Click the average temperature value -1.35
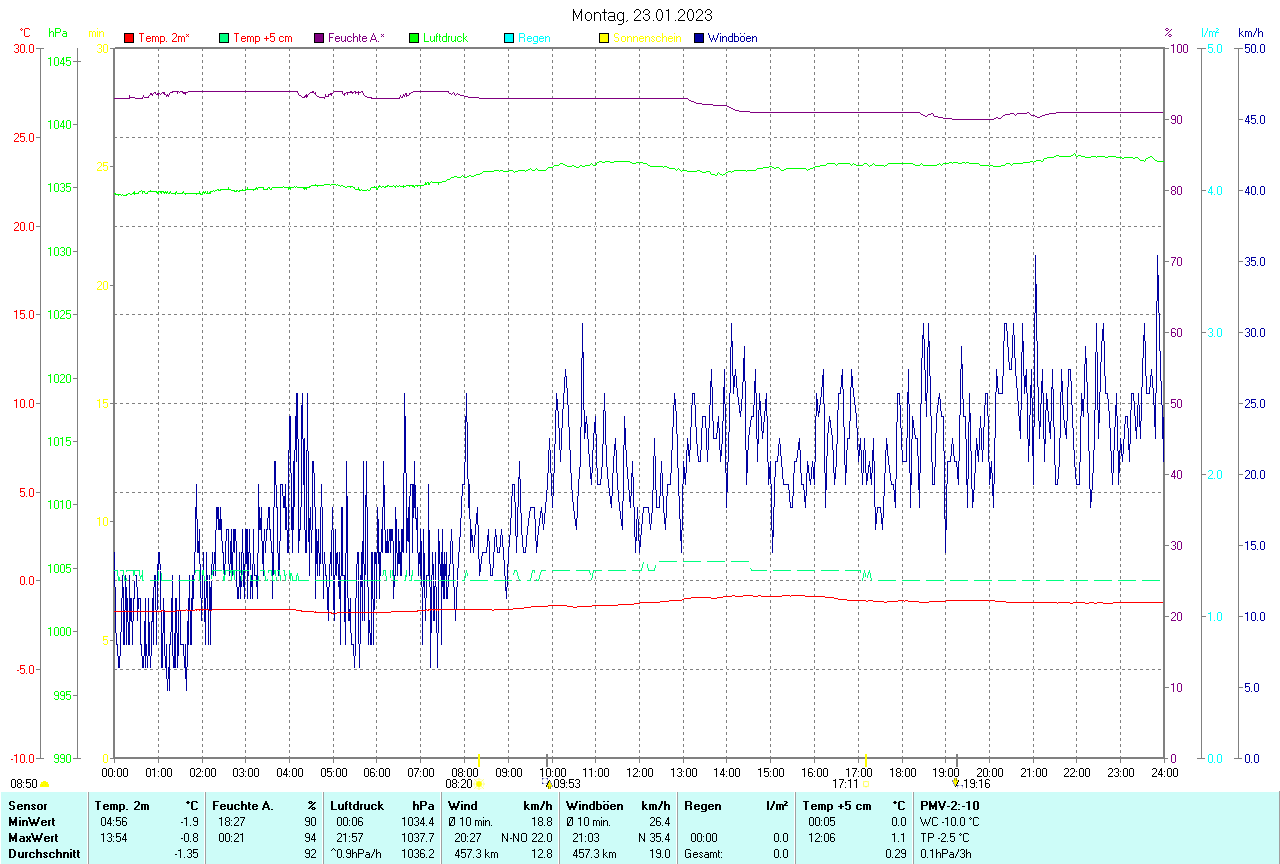Screen dimensions: 1280x864 186,854
